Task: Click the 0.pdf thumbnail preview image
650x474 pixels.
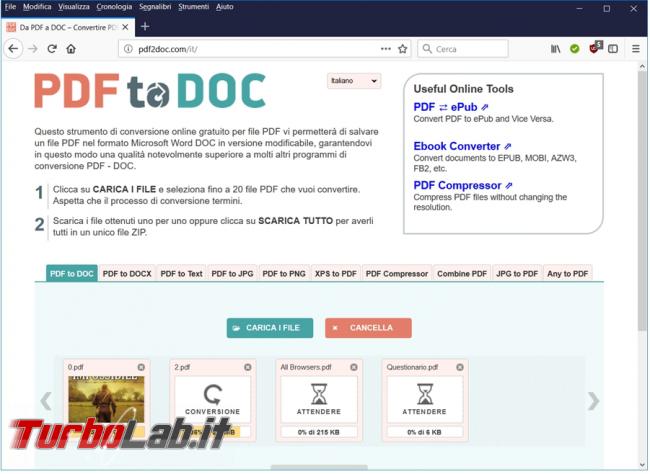Action: point(106,400)
